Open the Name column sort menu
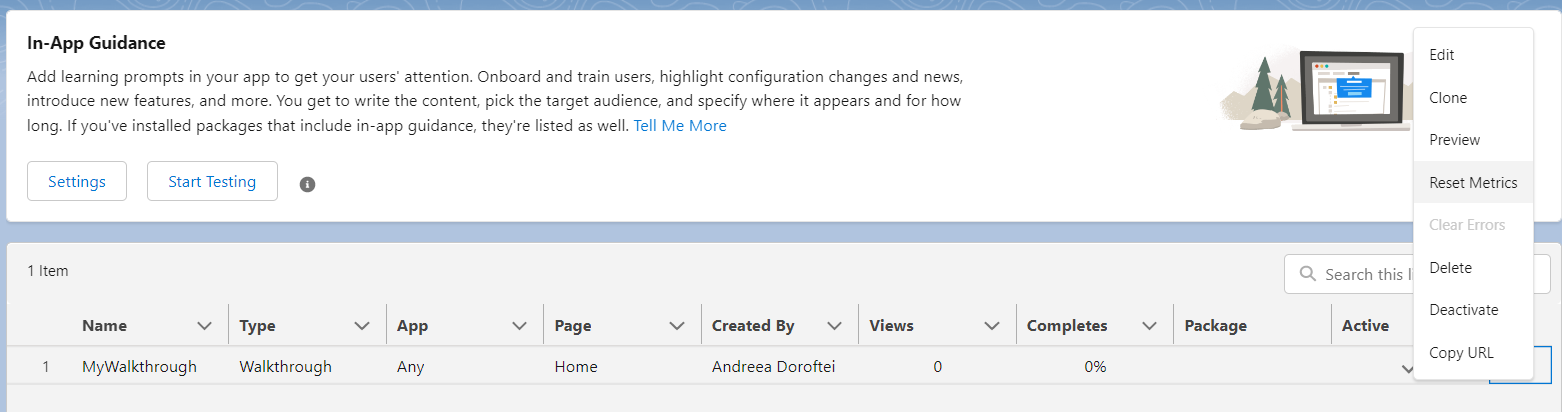Viewport: 1562px width, 412px height. tap(205, 326)
